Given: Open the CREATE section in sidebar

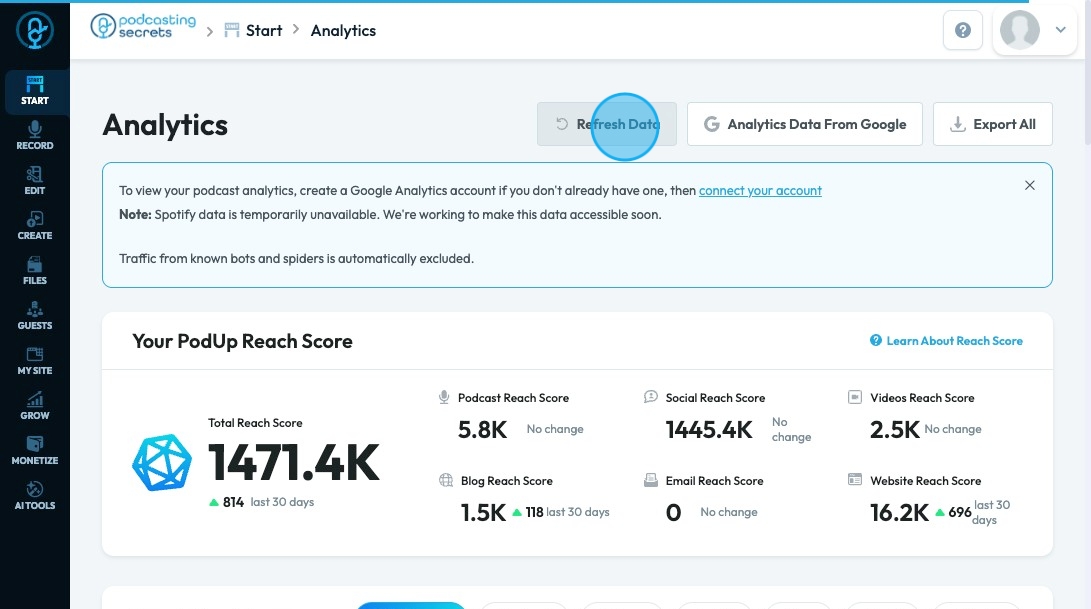Looking at the screenshot, I should click(35, 226).
